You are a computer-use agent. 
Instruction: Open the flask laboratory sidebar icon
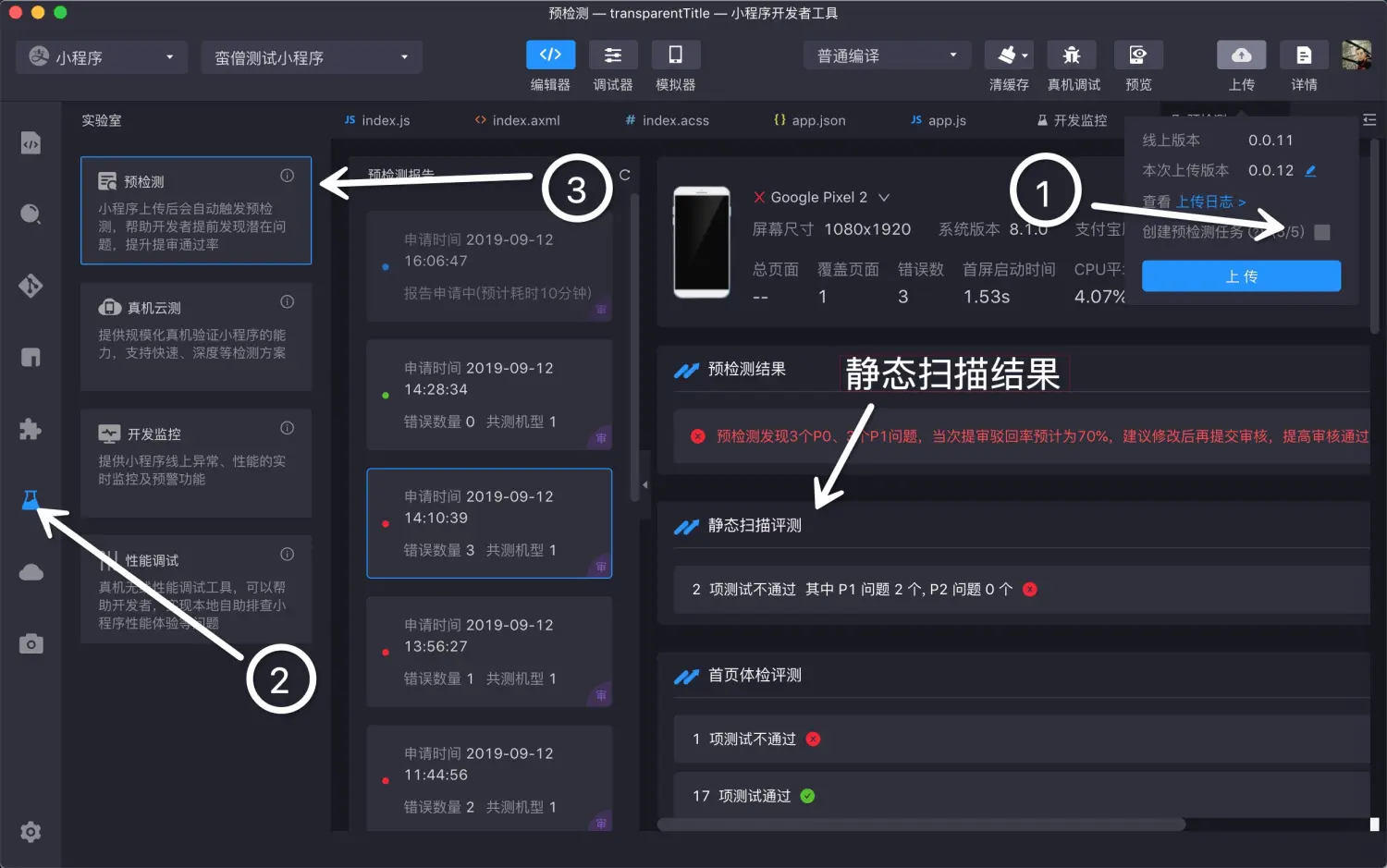click(x=31, y=500)
